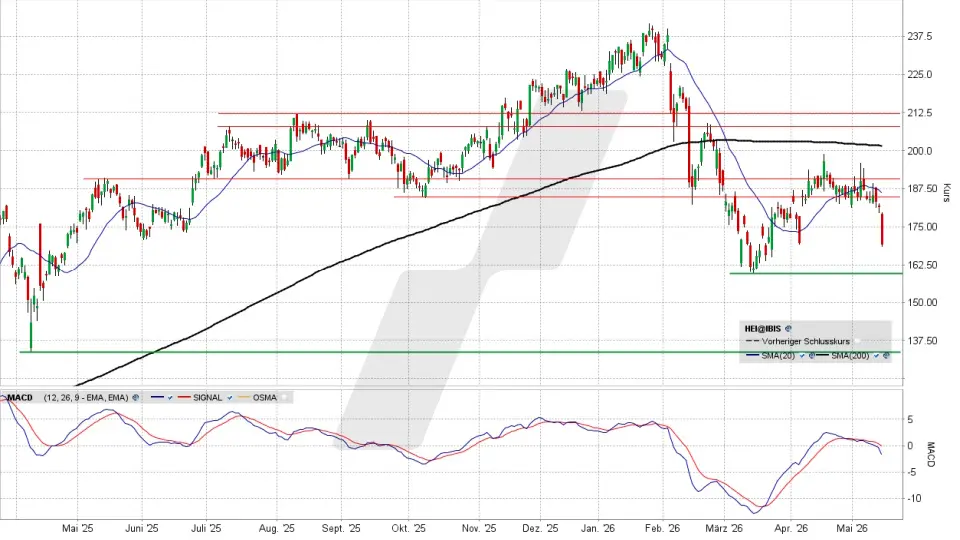960x540 pixels.
Task: Click the blue SMA(20) line color sample
Action: [x=752, y=355]
